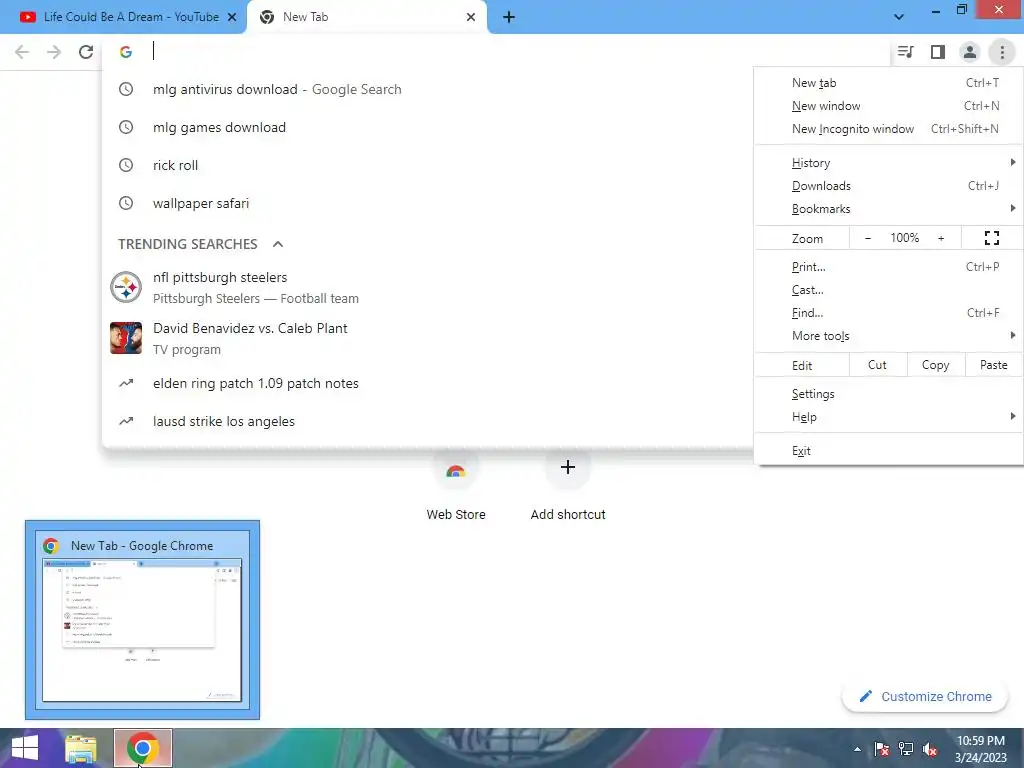Viewport: 1024px width, 768px height.
Task: Click the three-dot Chrome menu icon
Action: 1002,52
